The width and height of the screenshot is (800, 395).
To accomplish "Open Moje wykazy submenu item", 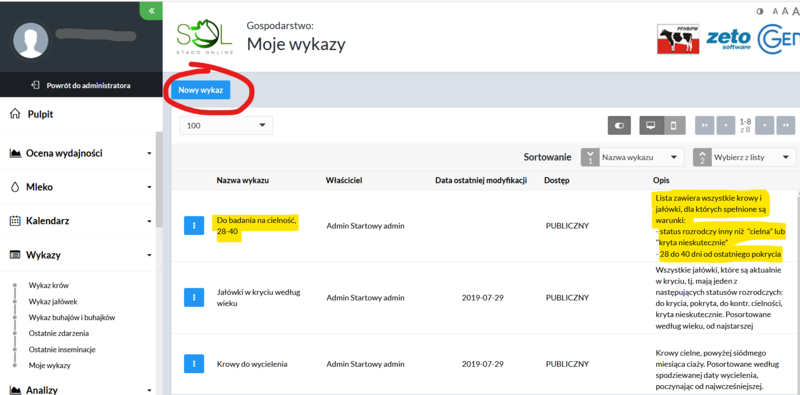I will click(49, 365).
